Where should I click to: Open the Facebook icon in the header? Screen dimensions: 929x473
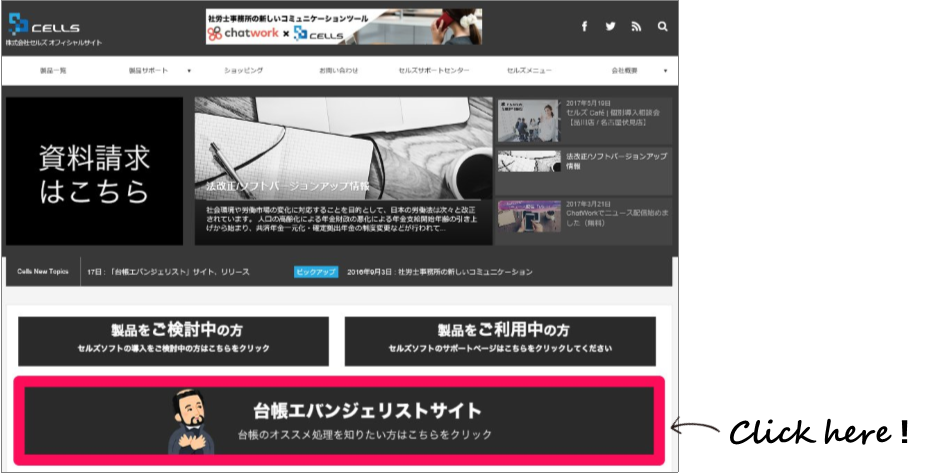pos(584,26)
